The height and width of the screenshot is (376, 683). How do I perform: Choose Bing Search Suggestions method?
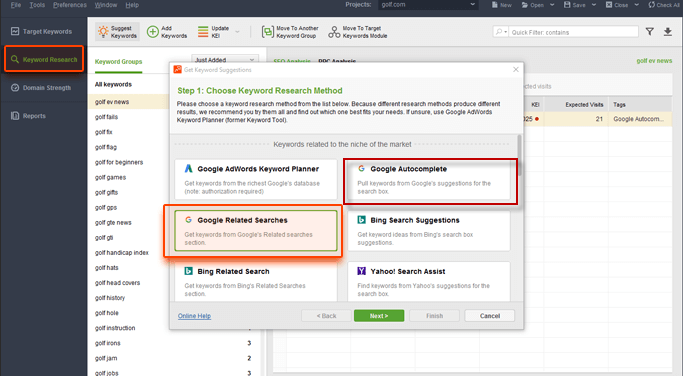[x=429, y=230]
